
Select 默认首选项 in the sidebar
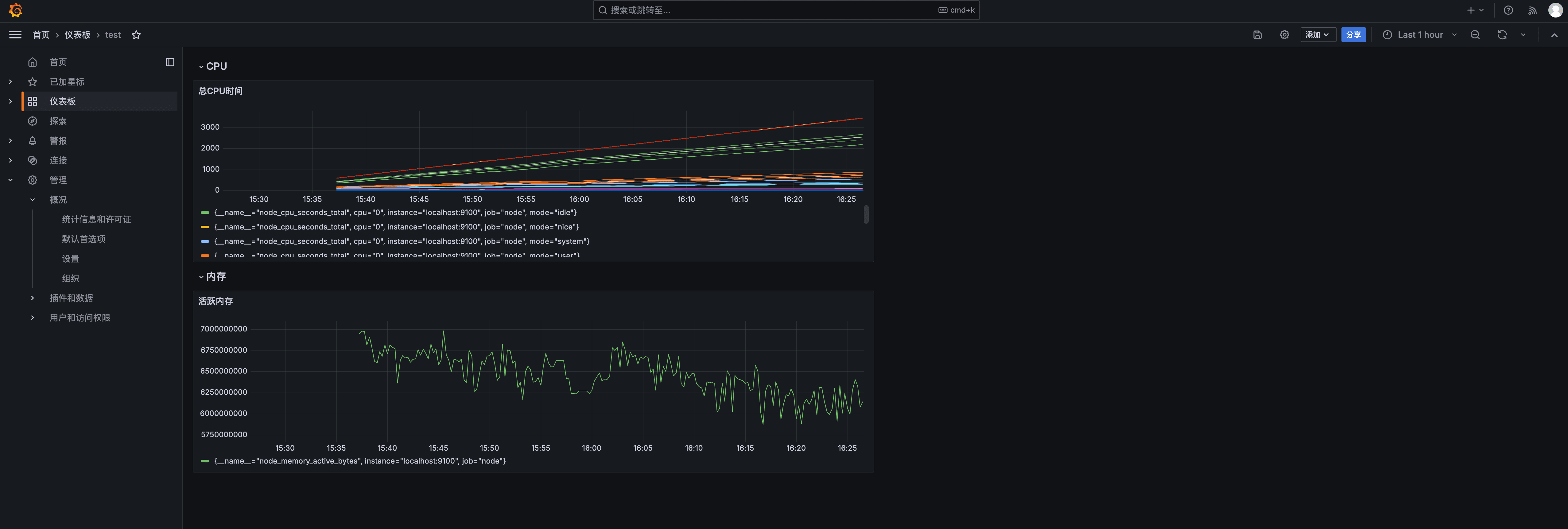coord(83,239)
